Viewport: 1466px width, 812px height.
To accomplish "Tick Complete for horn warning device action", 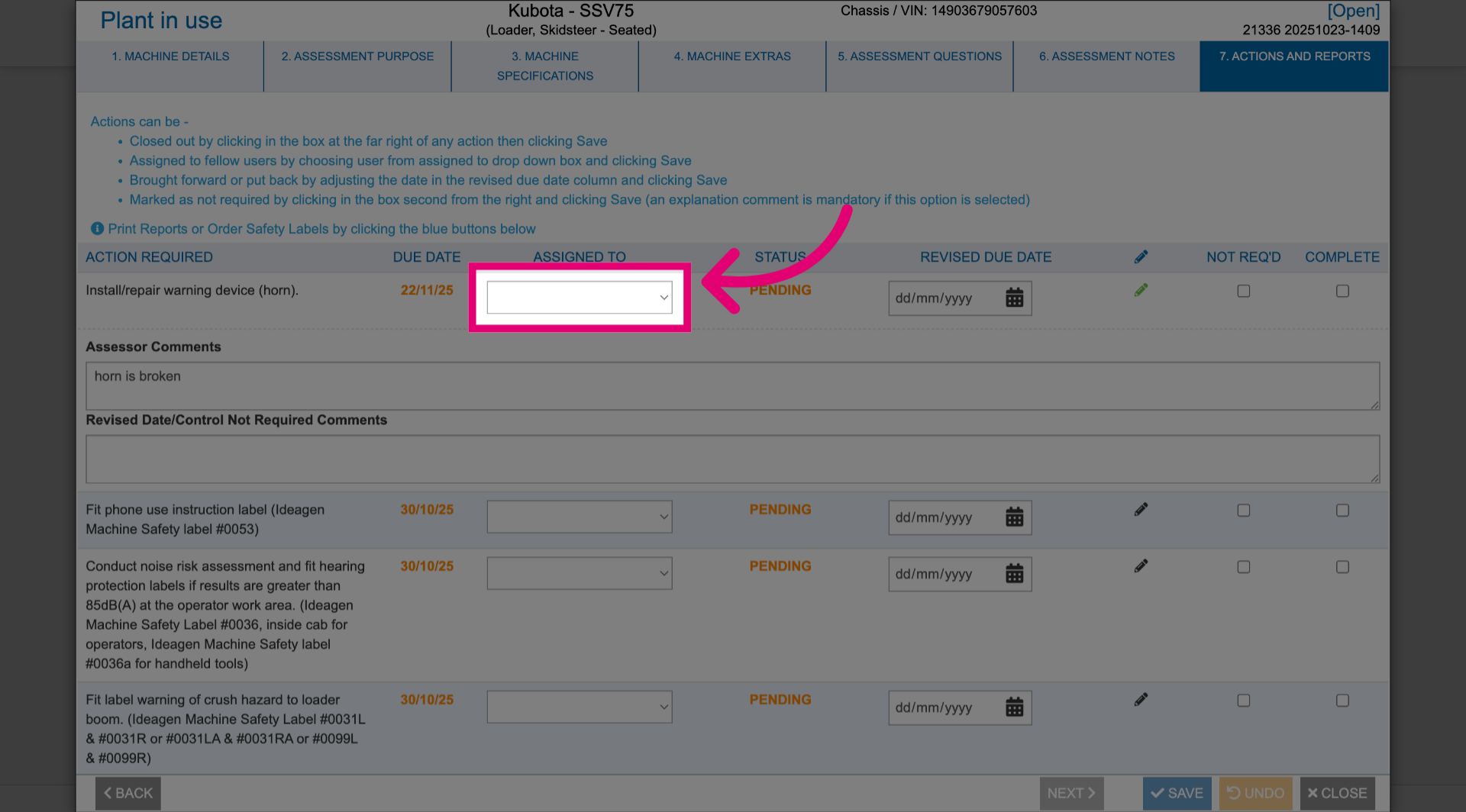I will point(1342,291).
